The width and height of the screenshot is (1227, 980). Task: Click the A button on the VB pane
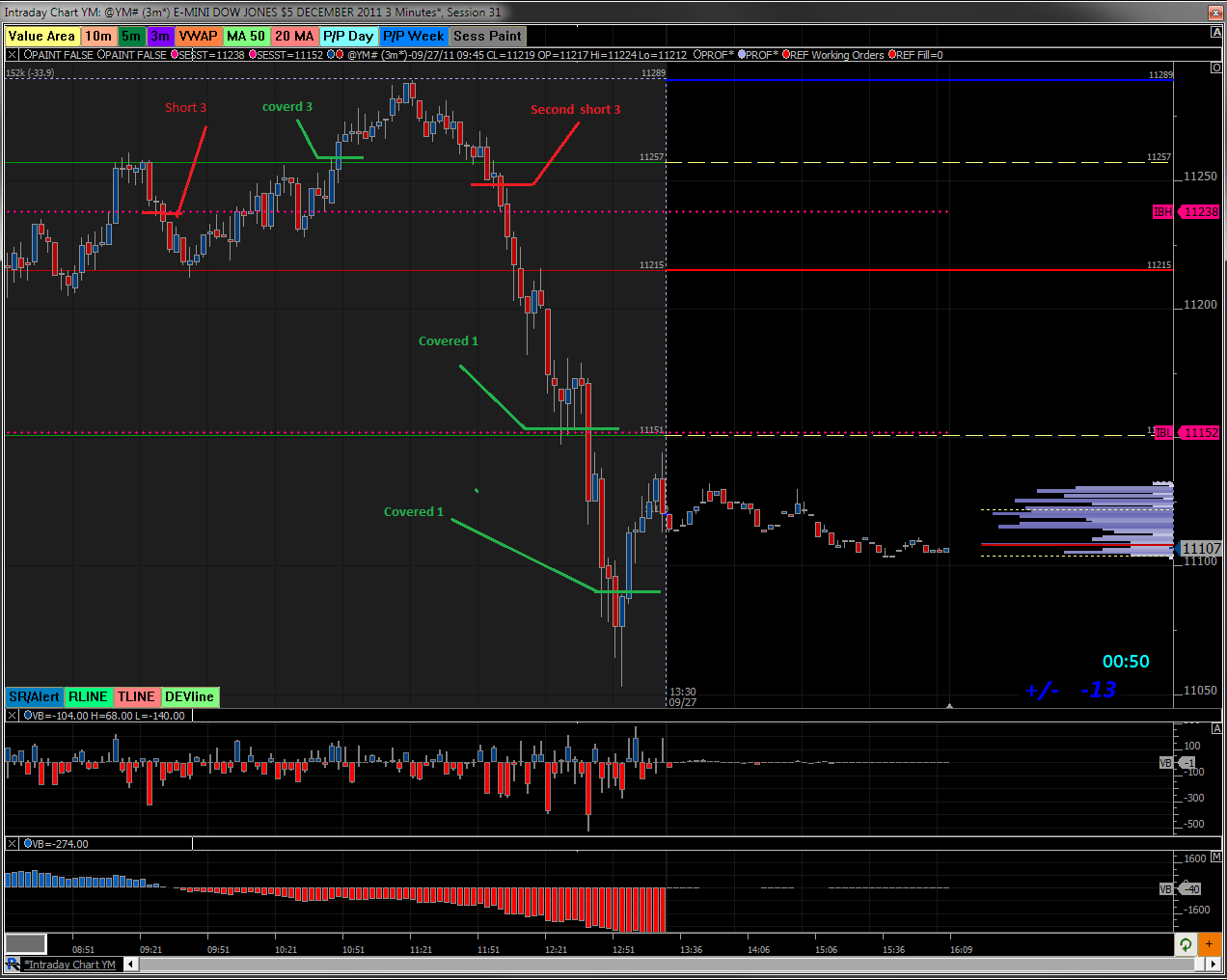coord(1216,729)
